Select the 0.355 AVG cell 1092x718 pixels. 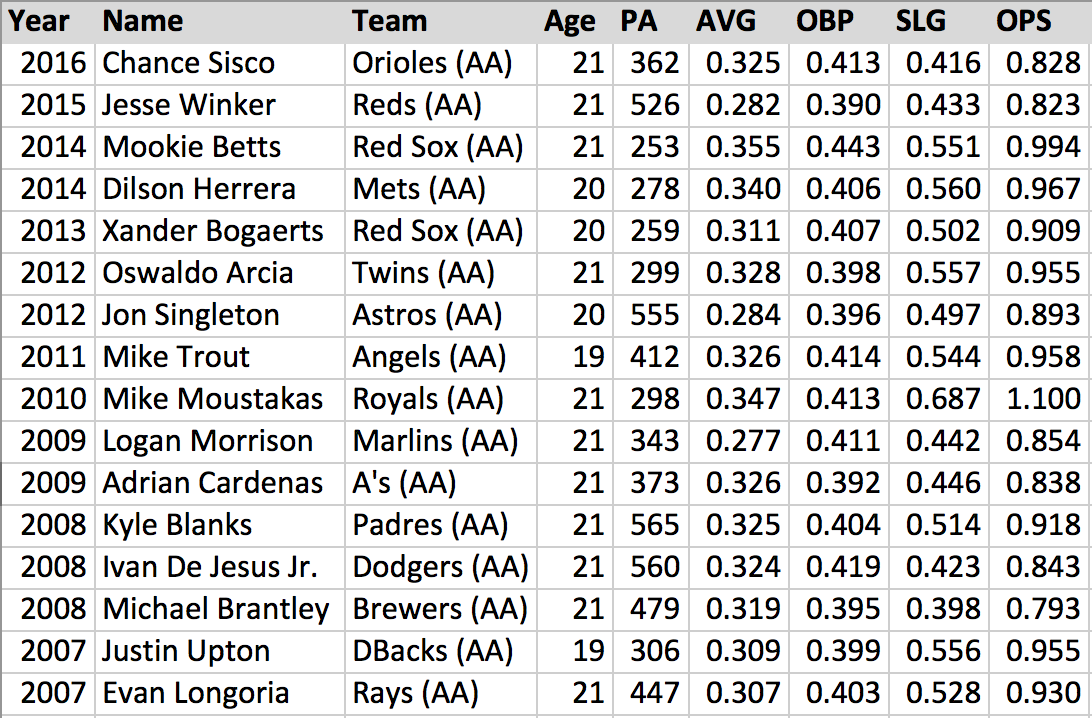click(743, 147)
